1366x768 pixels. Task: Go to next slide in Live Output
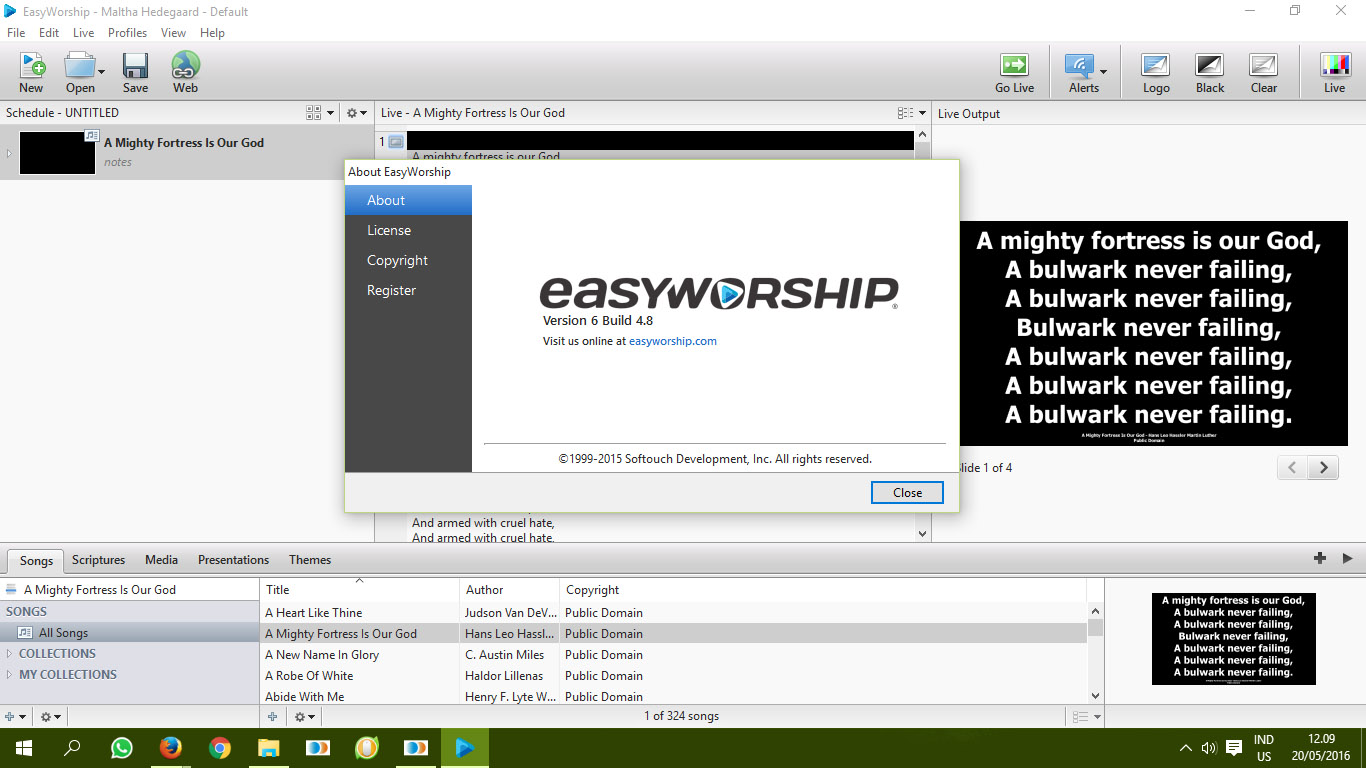point(1324,467)
